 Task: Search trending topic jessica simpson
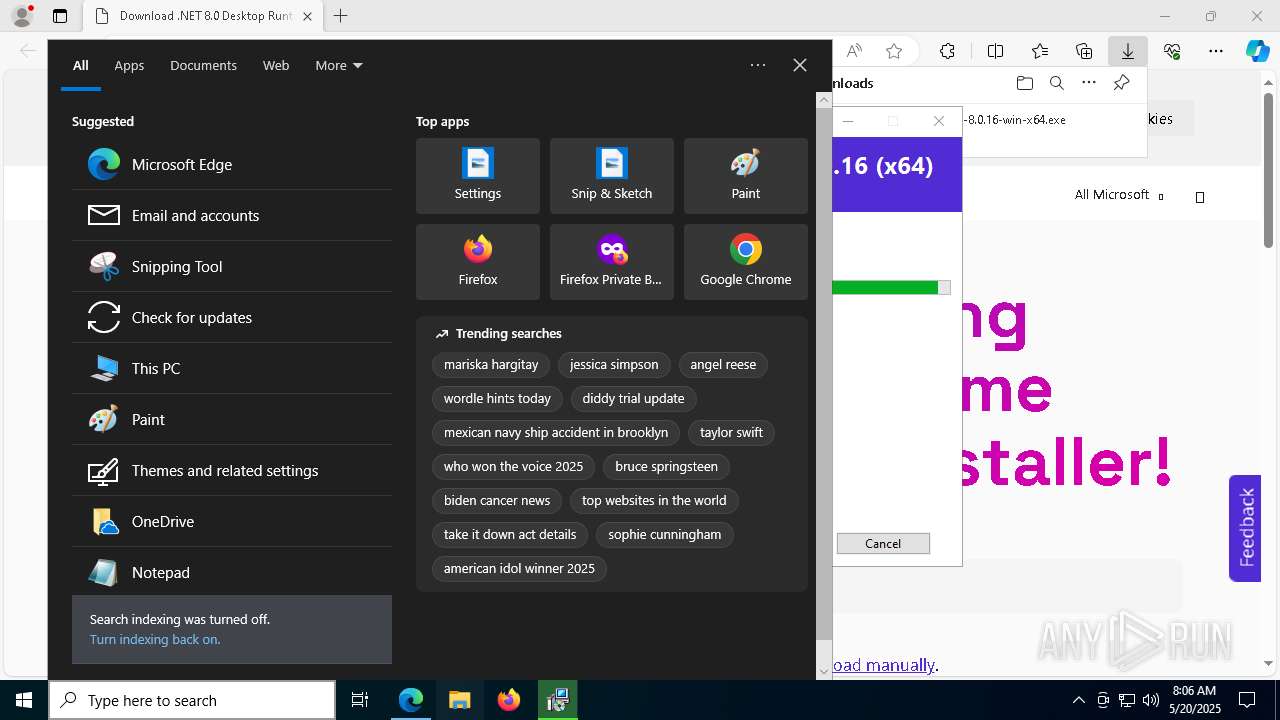tap(614, 365)
